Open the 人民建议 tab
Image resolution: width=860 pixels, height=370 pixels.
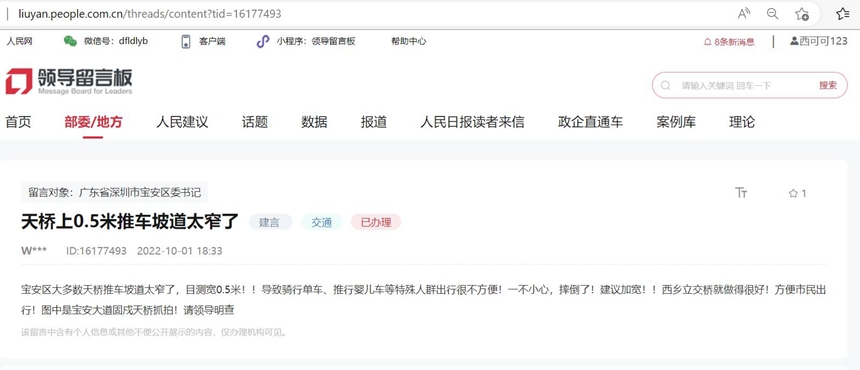(182, 122)
